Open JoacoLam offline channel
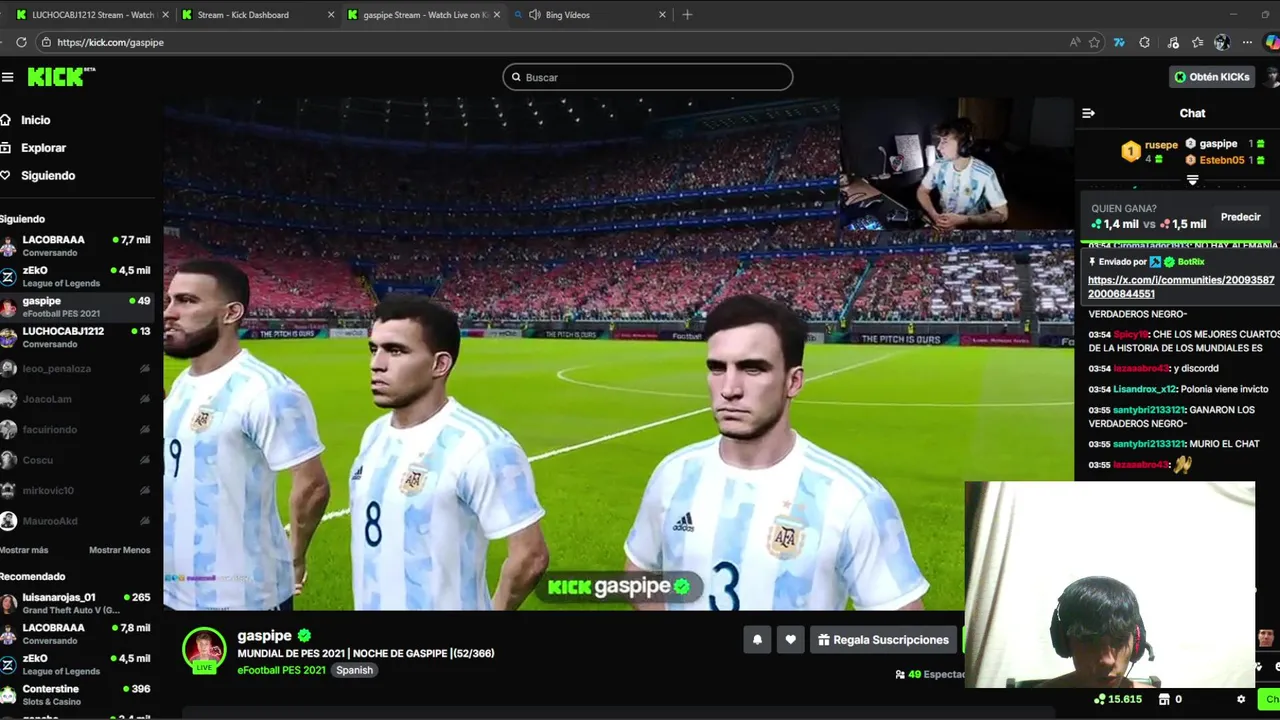 pos(77,399)
